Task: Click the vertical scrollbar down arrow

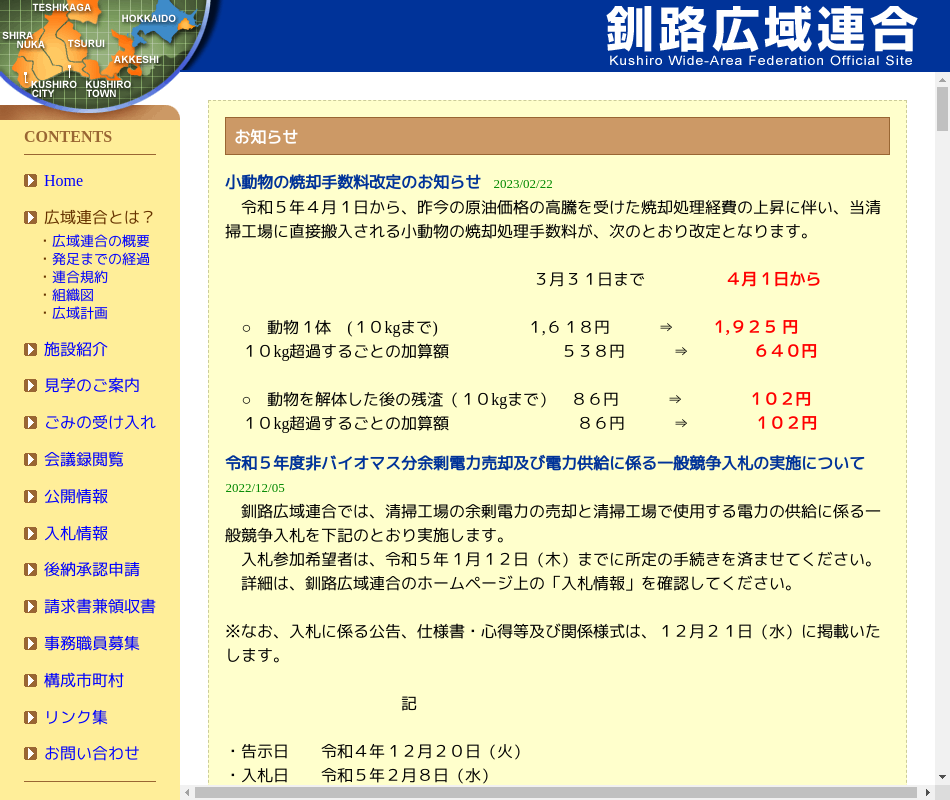Action: point(942,776)
